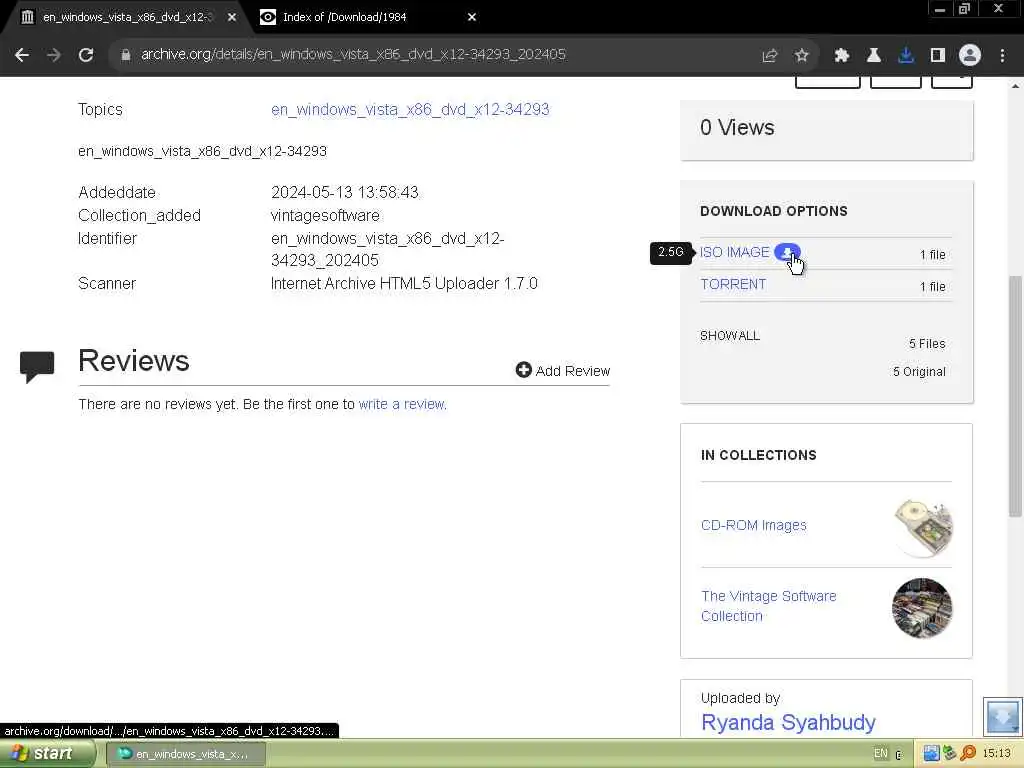Click the IN COLLECTIONS heading
This screenshot has height=768, width=1024.
pyautogui.click(x=758, y=455)
